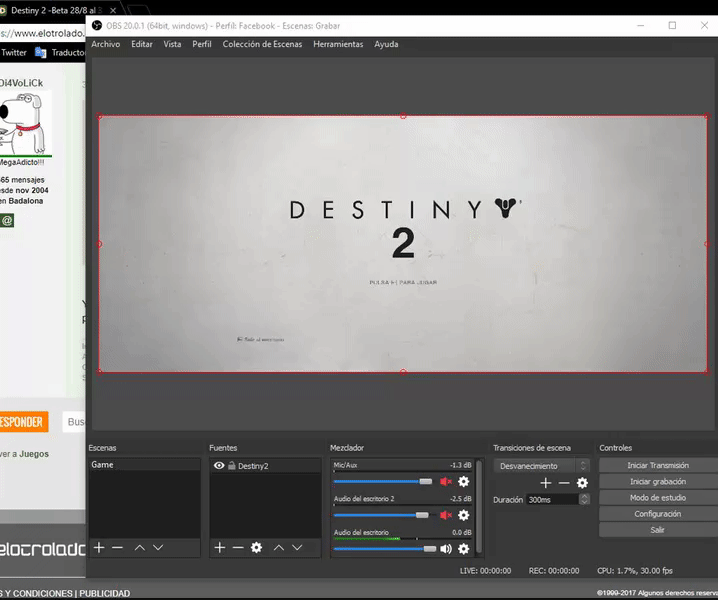The height and width of the screenshot is (600, 718).
Task: Open source properties gear in Fuentes panel
Action: click(257, 548)
